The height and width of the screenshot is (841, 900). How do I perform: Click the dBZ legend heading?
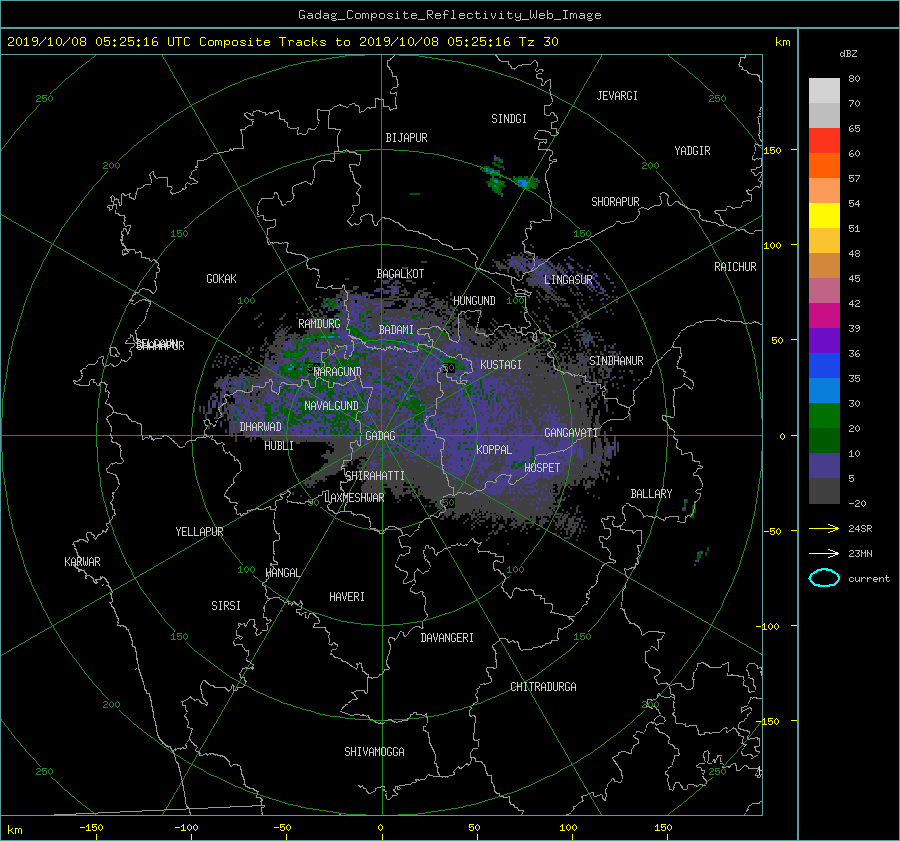pos(848,54)
